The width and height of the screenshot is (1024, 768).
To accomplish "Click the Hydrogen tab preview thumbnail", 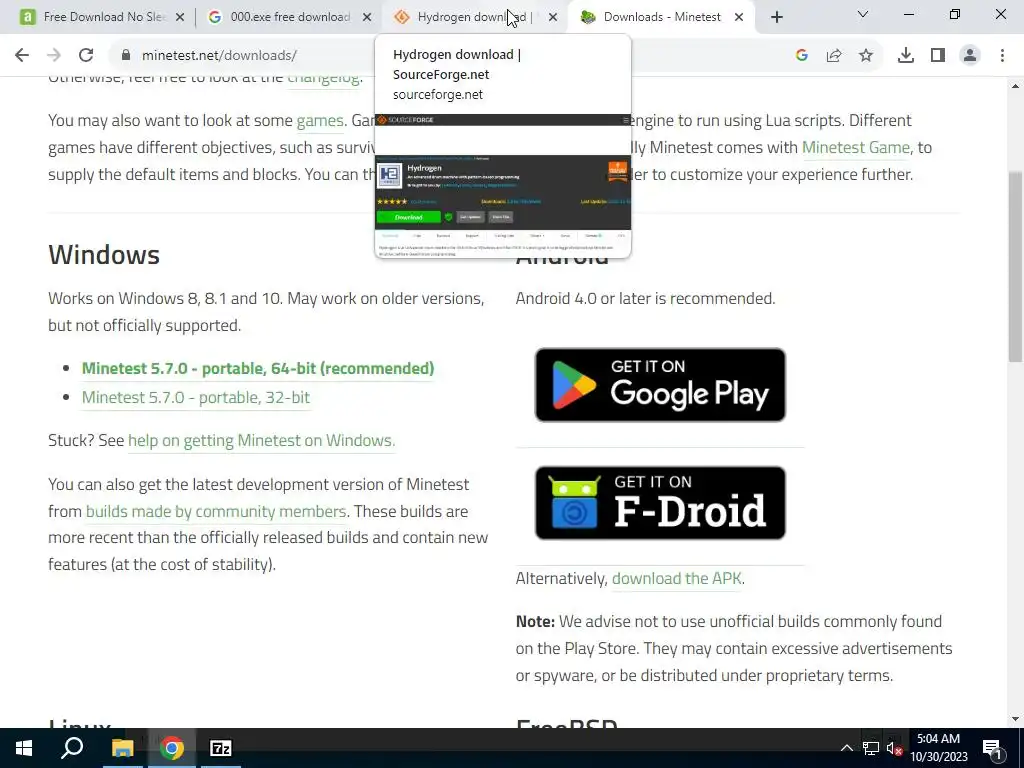I will (x=503, y=185).
